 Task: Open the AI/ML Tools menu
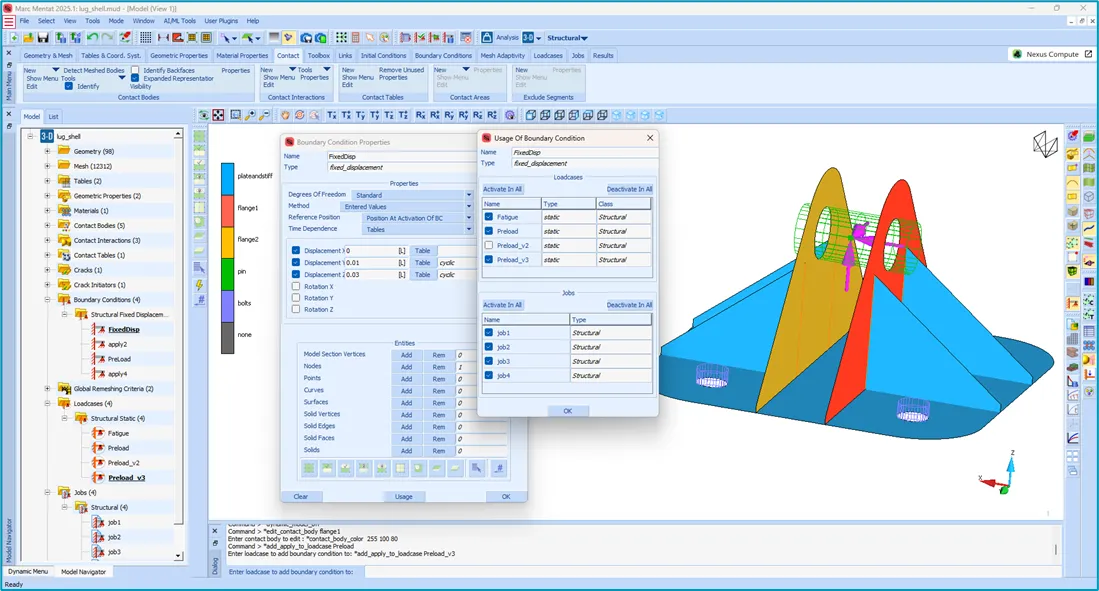pos(181,20)
